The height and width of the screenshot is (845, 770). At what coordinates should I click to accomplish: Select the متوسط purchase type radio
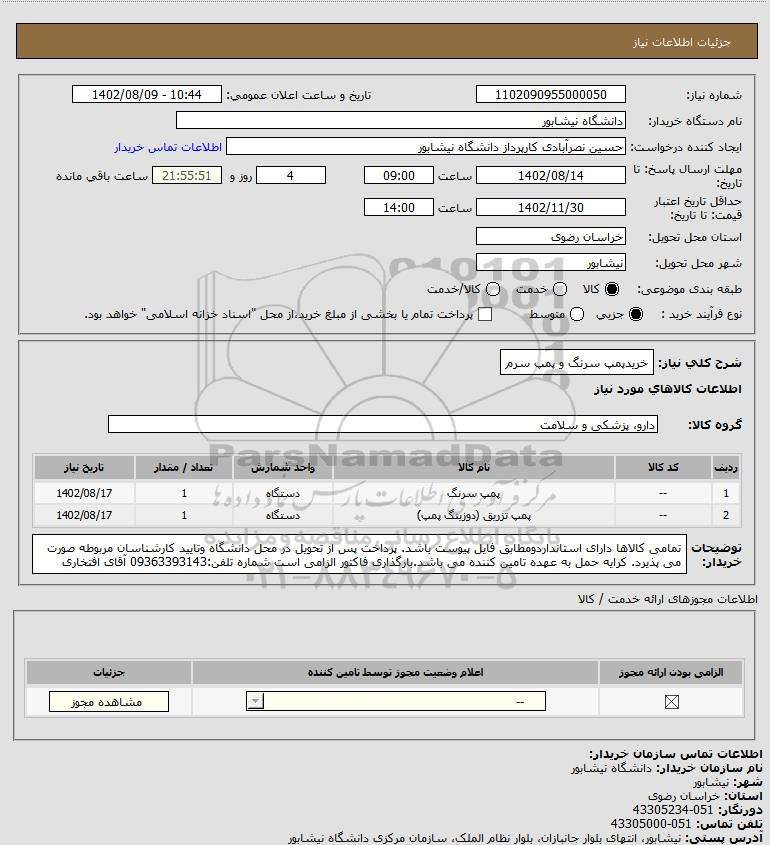(577, 314)
